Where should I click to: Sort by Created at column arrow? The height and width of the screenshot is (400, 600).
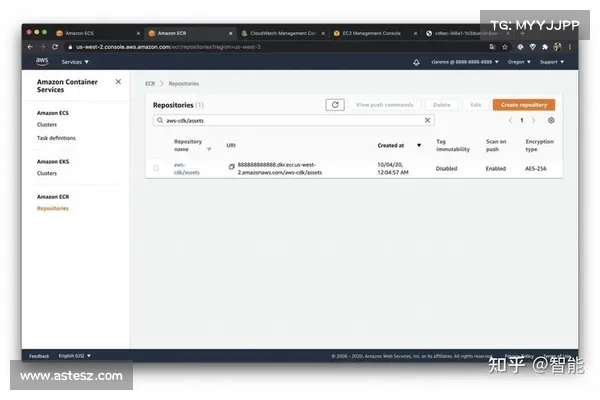coord(419,145)
